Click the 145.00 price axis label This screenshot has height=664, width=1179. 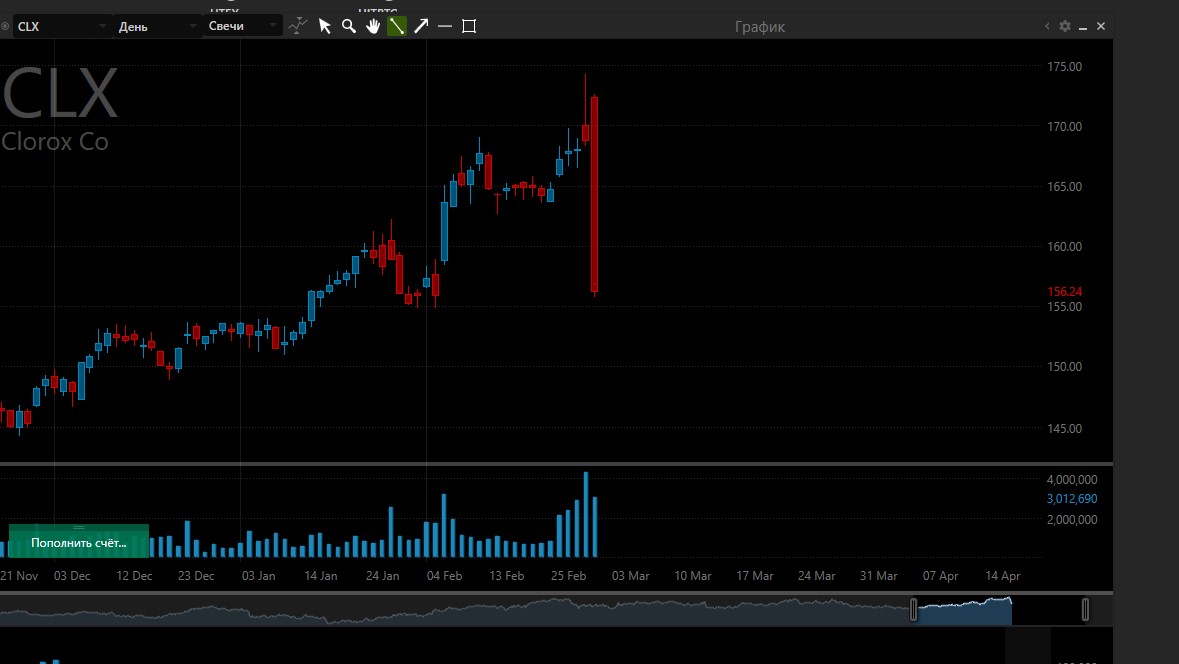click(1065, 429)
